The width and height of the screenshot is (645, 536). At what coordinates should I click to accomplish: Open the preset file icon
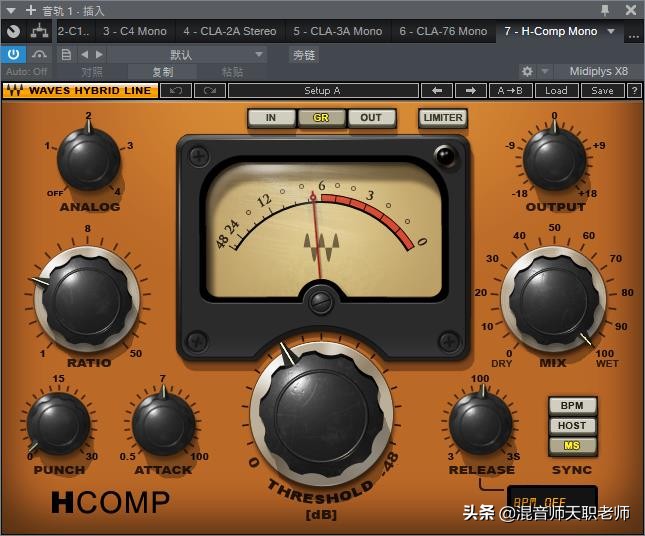[x=66, y=54]
